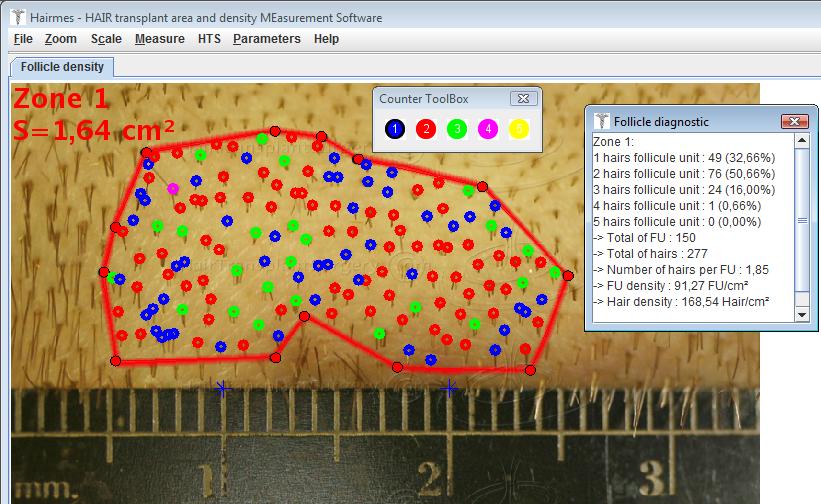Select yellow counter 5 in Counter ToolBox

(519, 129)
